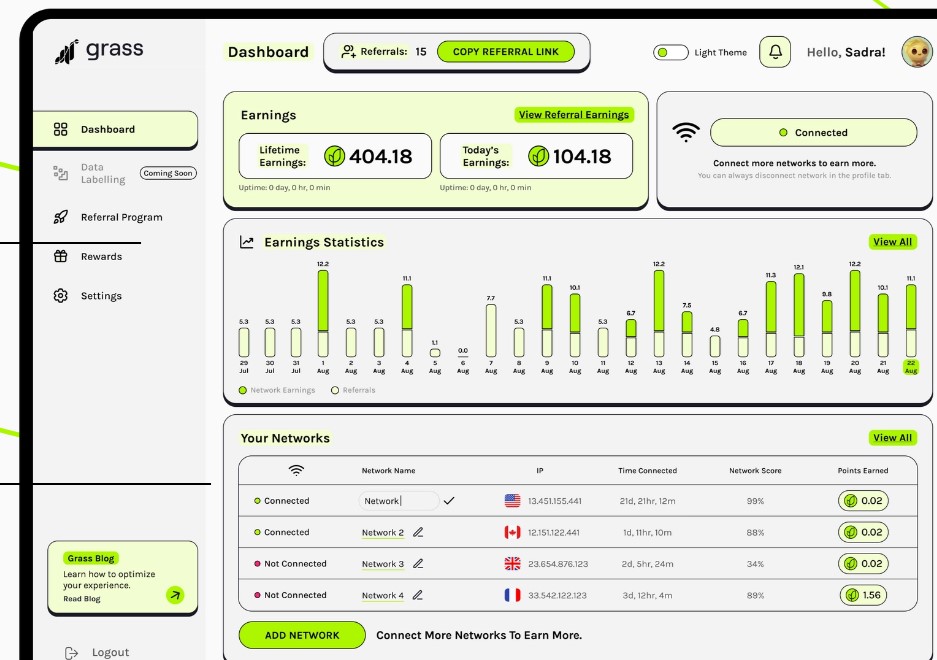Image resolution: width=937 pixels, height=660 pixels.
Task: Click the 1.56 points earned badge
Action: pyautogui.click(x=863, y=595)
